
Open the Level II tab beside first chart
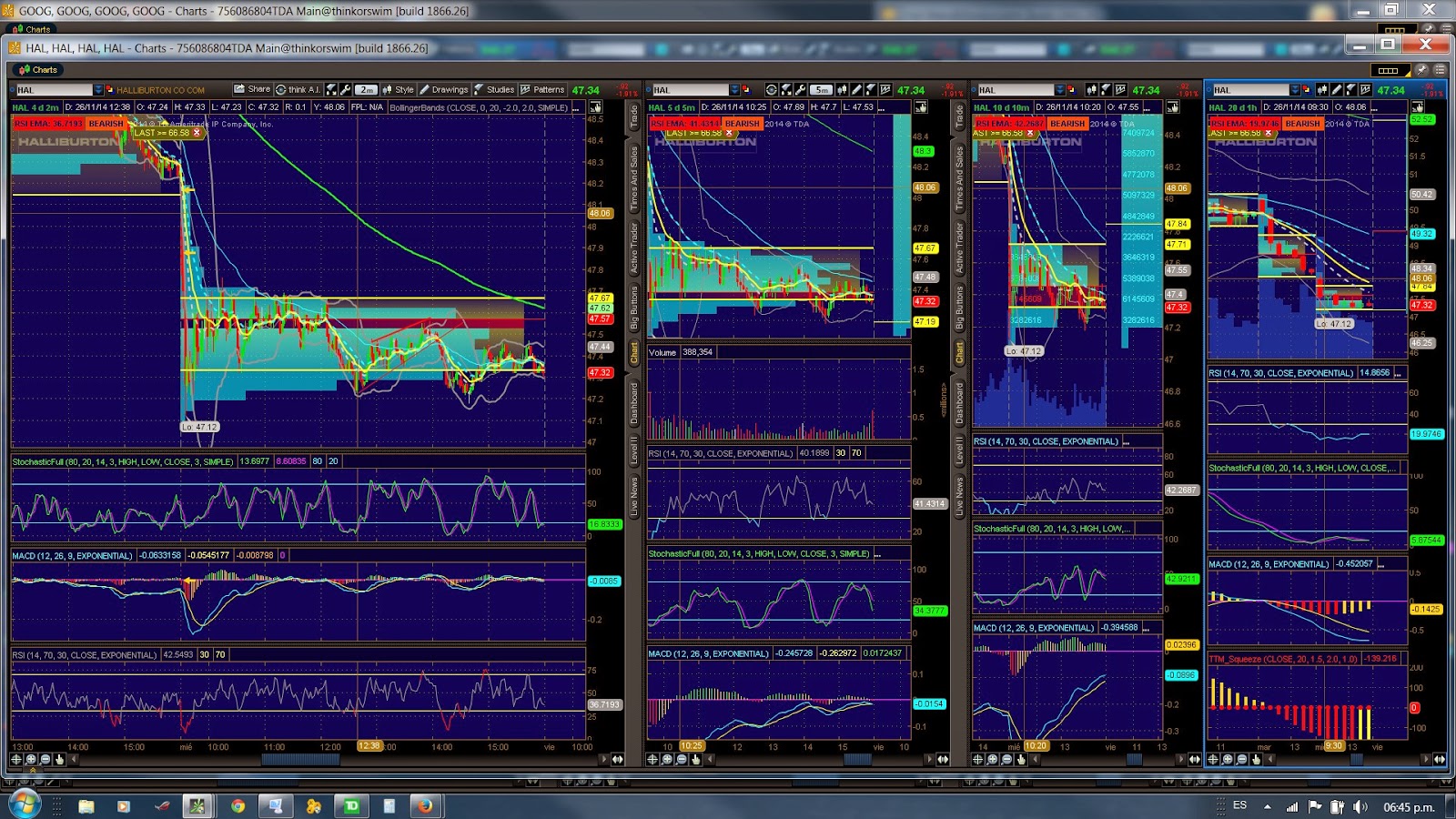(x=634, y=451)
